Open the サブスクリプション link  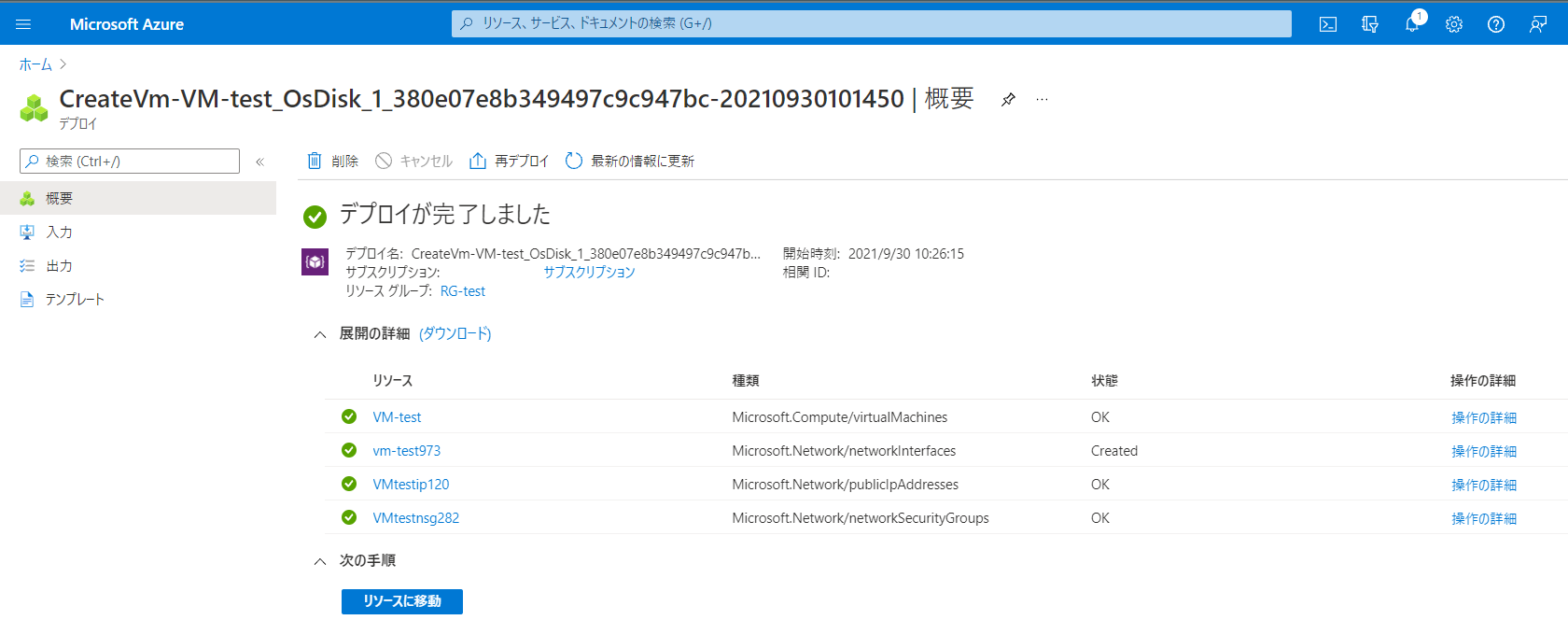(589, 272)
